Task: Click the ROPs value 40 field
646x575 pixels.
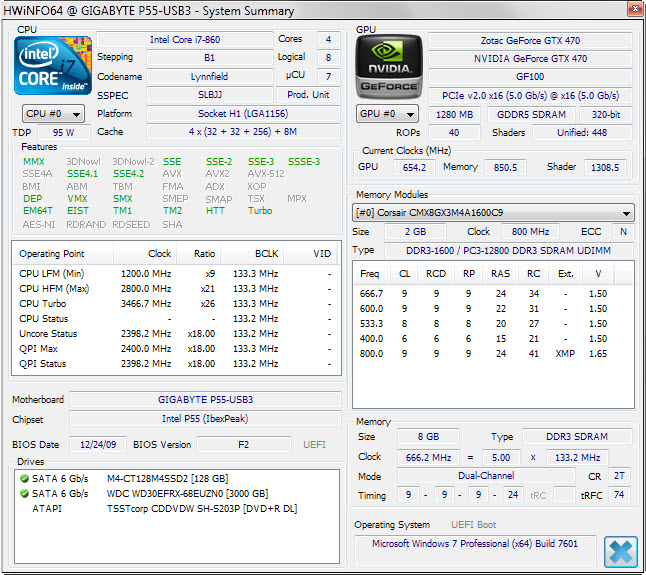Action: pyautogui.click(x=454, y=133)
